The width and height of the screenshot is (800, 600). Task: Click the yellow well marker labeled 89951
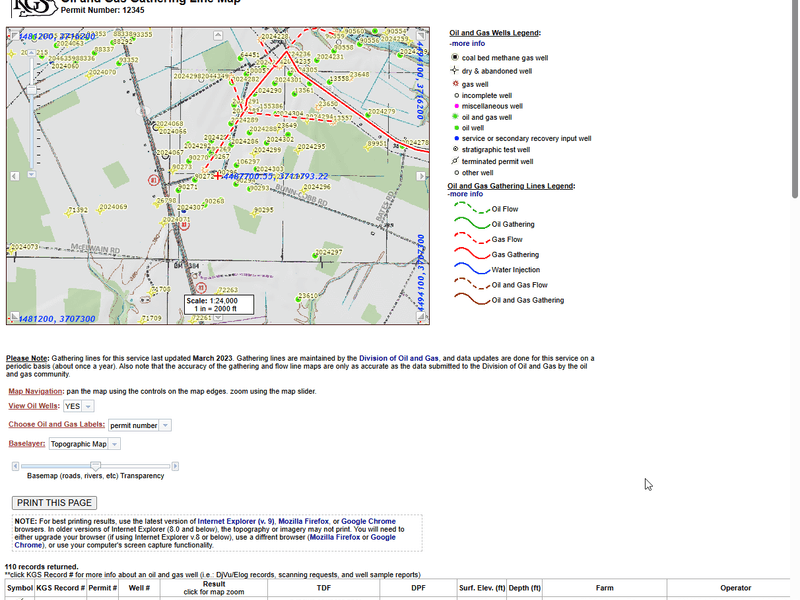(367, 147)
